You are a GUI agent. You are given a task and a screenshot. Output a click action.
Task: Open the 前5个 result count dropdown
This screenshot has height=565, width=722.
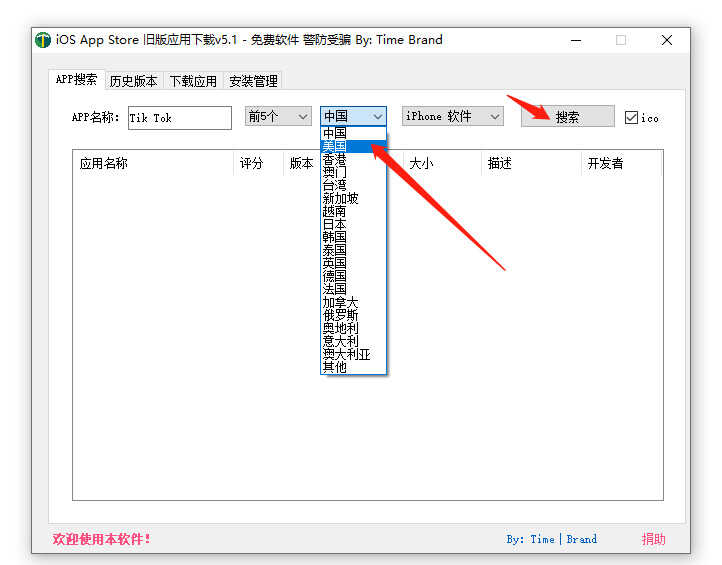tap(278, 116)
